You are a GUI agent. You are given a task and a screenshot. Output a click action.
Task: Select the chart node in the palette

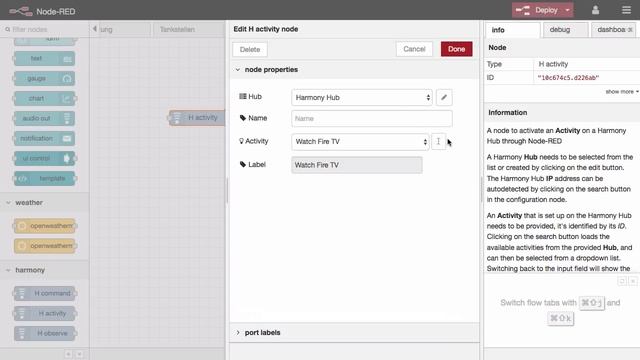44,98
